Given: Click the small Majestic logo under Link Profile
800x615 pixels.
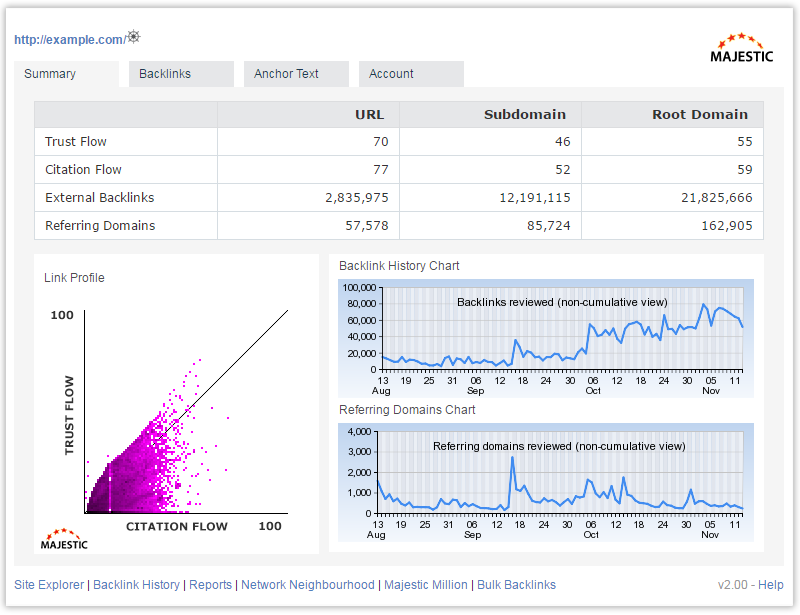Looking at the screenshot, I should coord(64,539).
